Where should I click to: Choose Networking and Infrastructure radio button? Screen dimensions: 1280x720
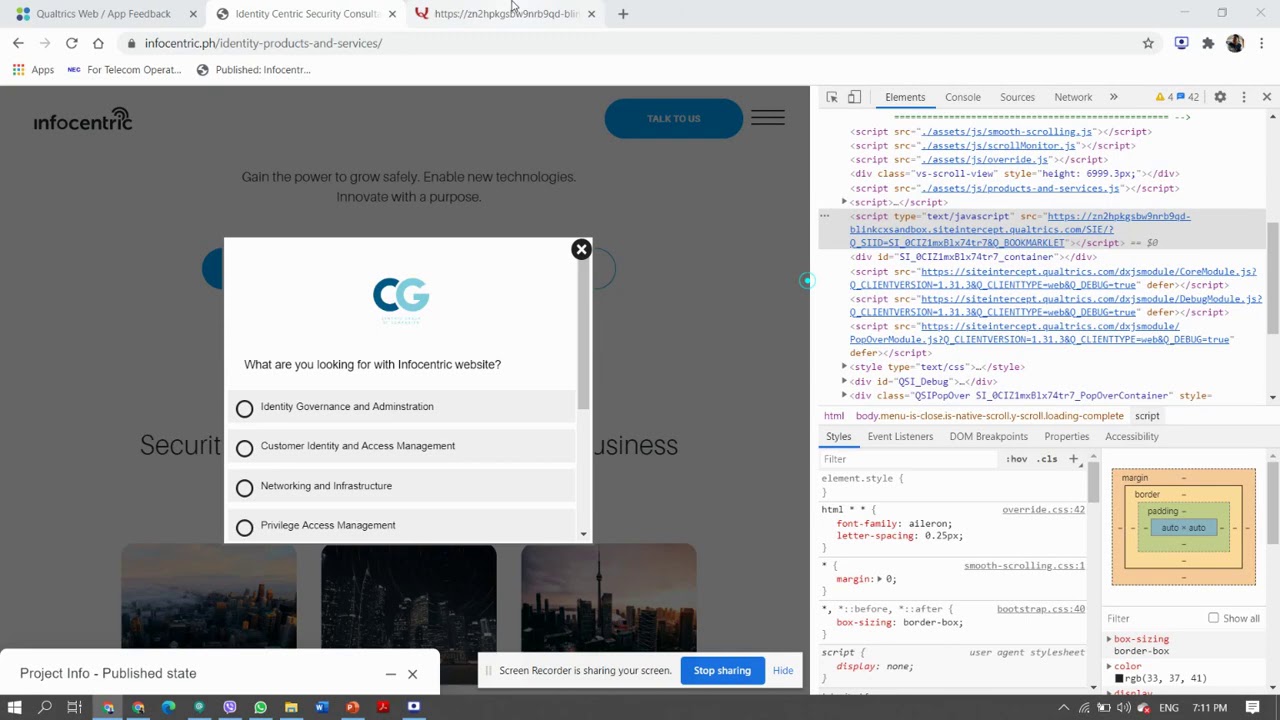tap(245, 488)
